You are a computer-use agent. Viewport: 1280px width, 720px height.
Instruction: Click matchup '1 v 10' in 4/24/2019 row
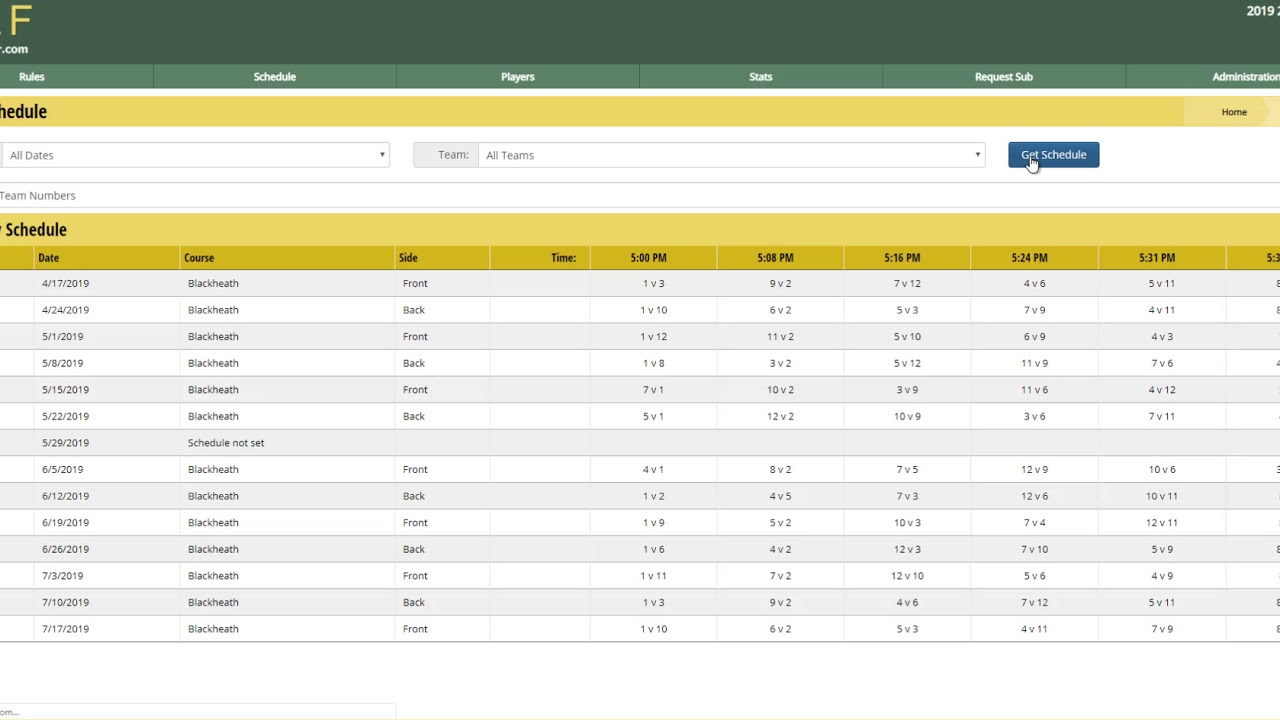point(653,310)
